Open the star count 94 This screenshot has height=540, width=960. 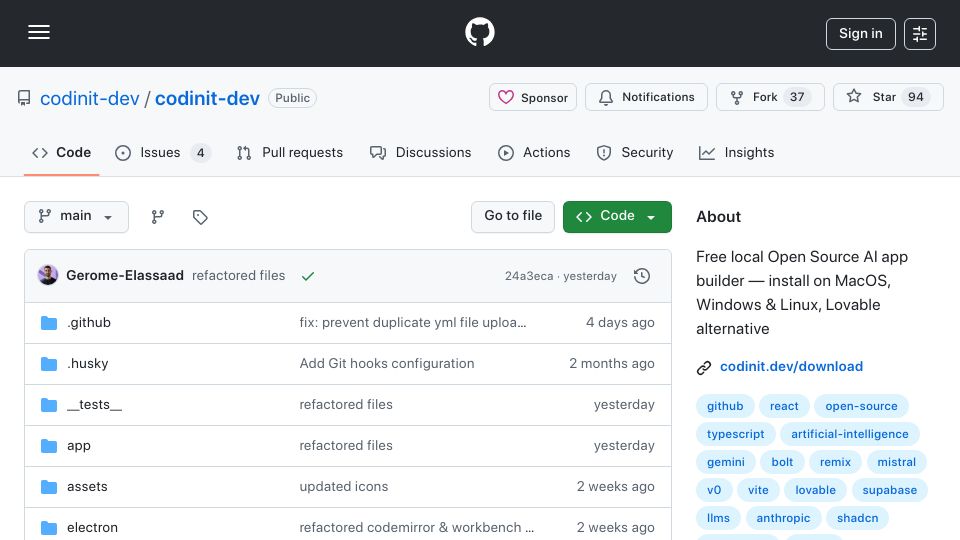point(915,97)
